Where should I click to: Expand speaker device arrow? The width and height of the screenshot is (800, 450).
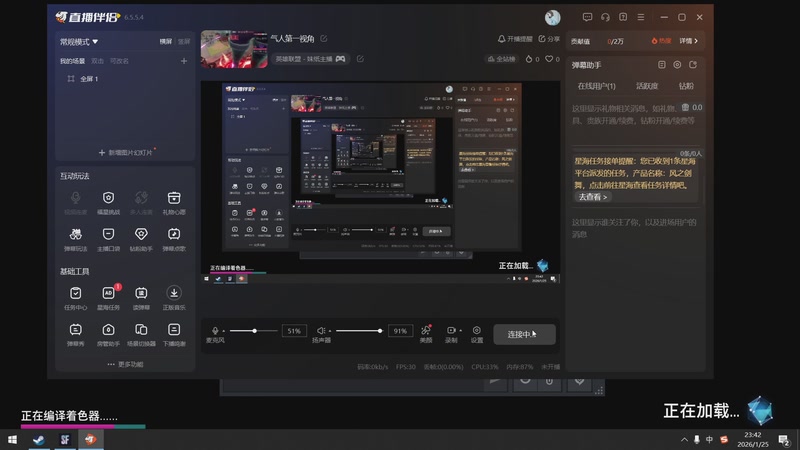(x=330, y=331)
